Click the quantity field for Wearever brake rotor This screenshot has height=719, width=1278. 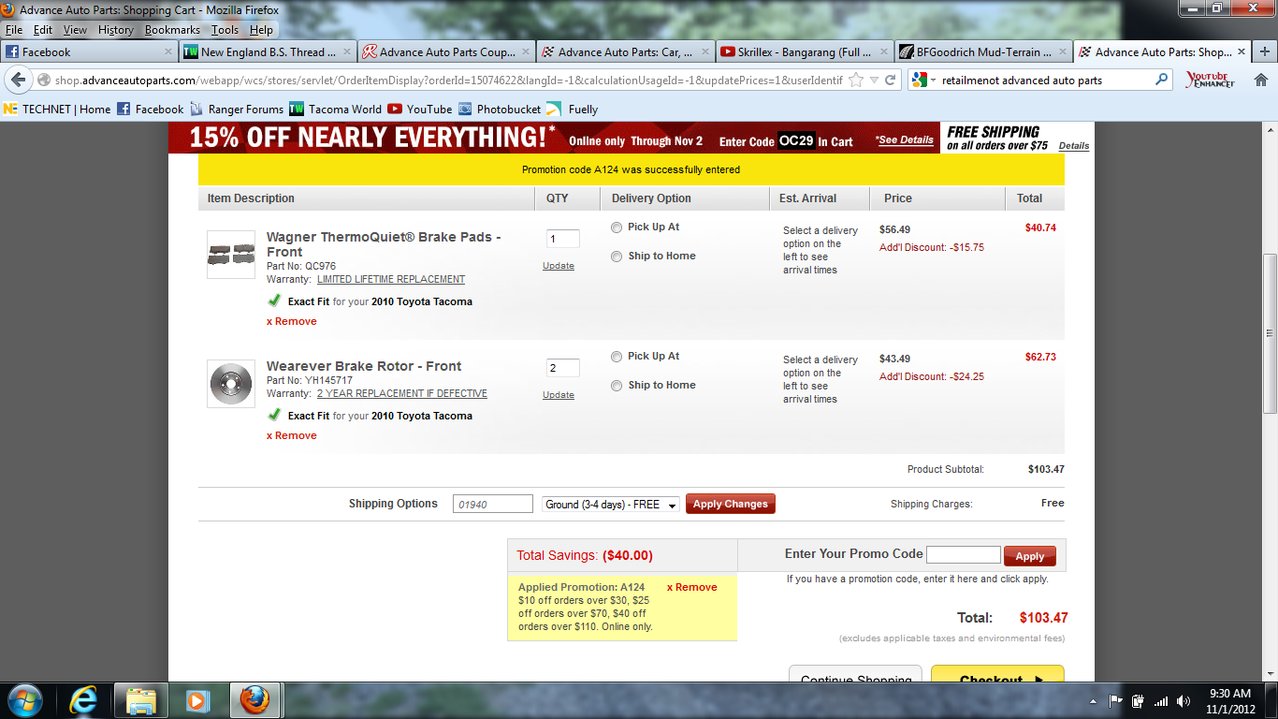[563, 368]
